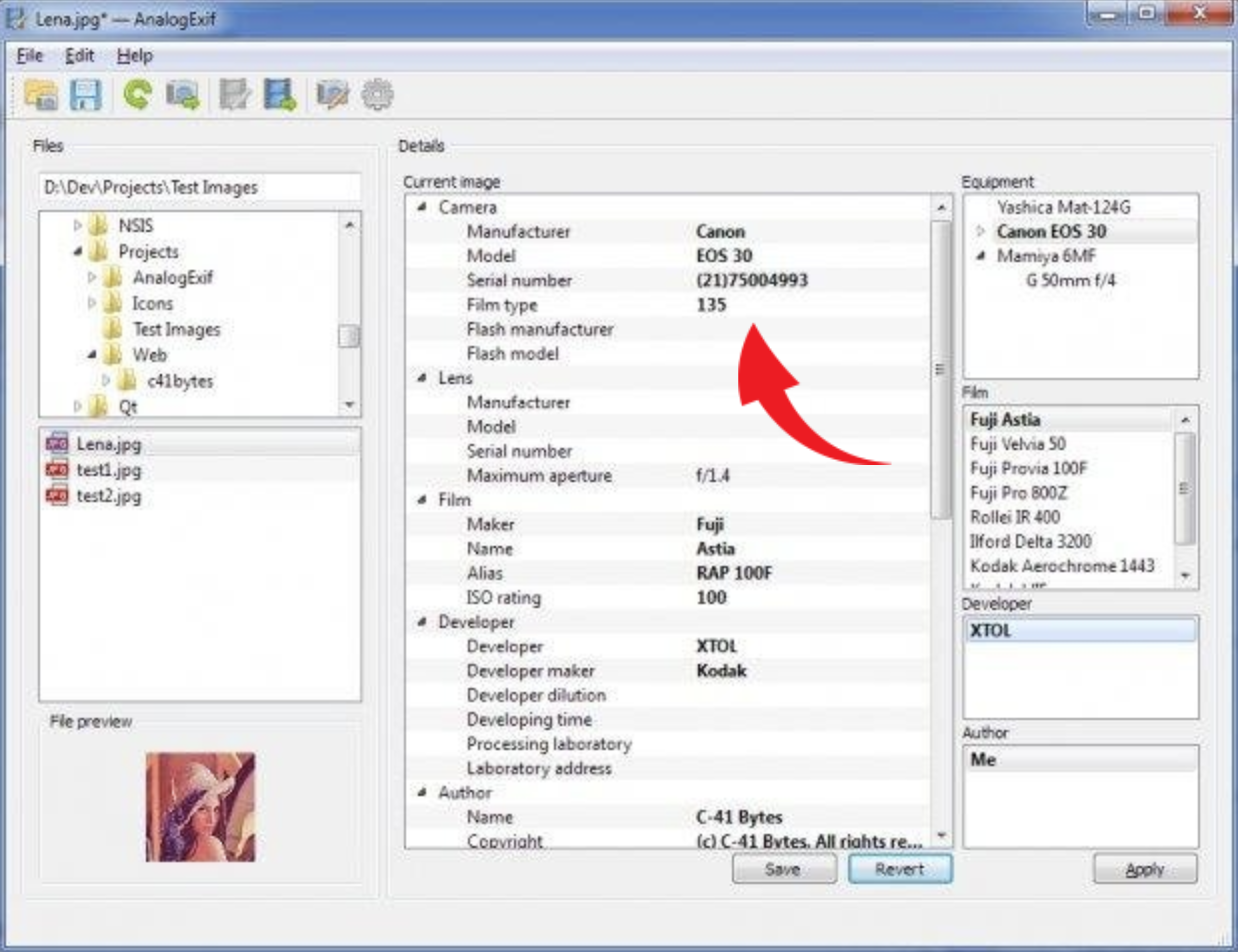This screenshot has width=1238, height=952.
Task: Click the Alias value RAP 100F
Action: [x=735, y=574]
